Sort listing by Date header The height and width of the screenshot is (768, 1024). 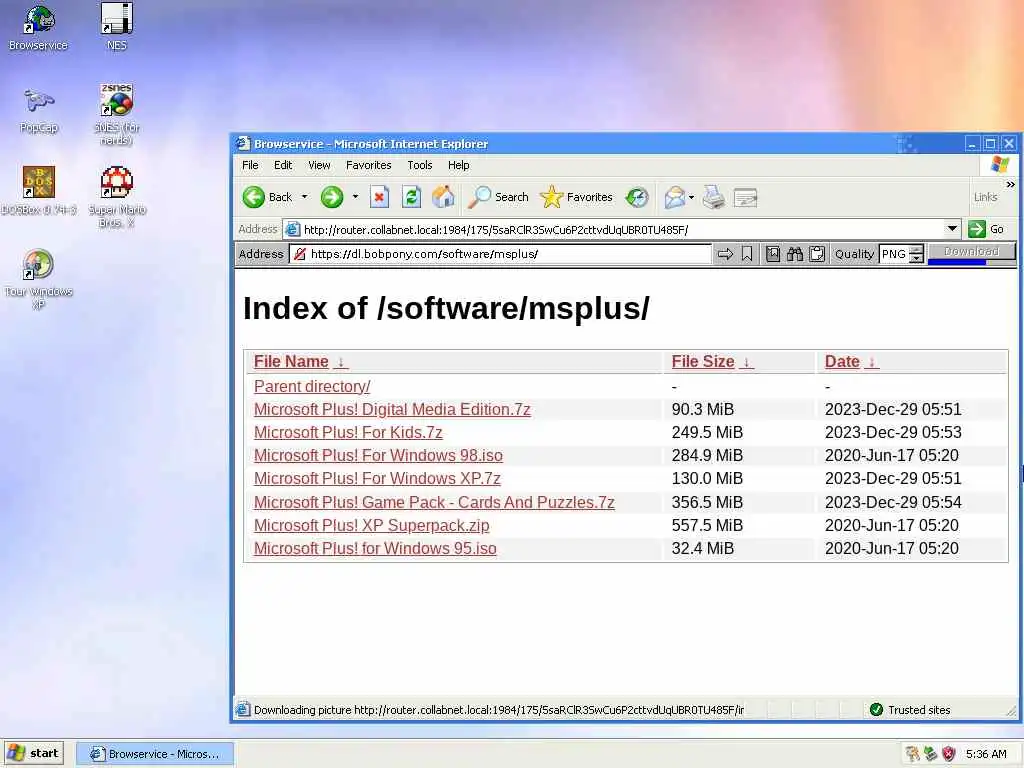(x=852, y=362)
